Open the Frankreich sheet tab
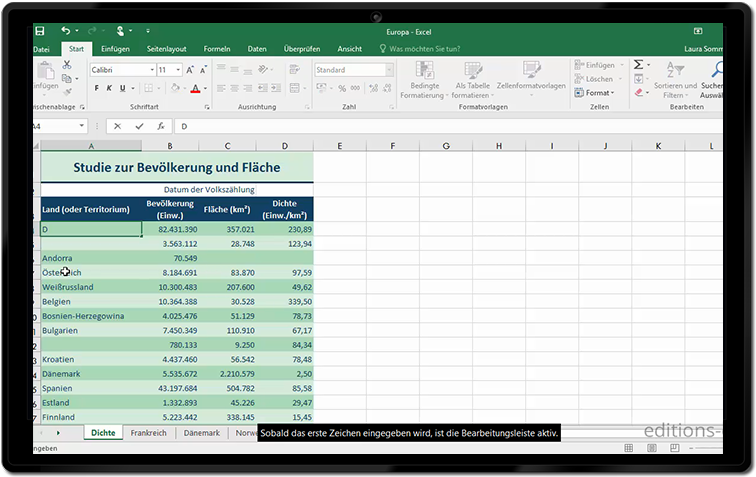The width and height of the screenshot is (756, 477). tap(148, 433)
